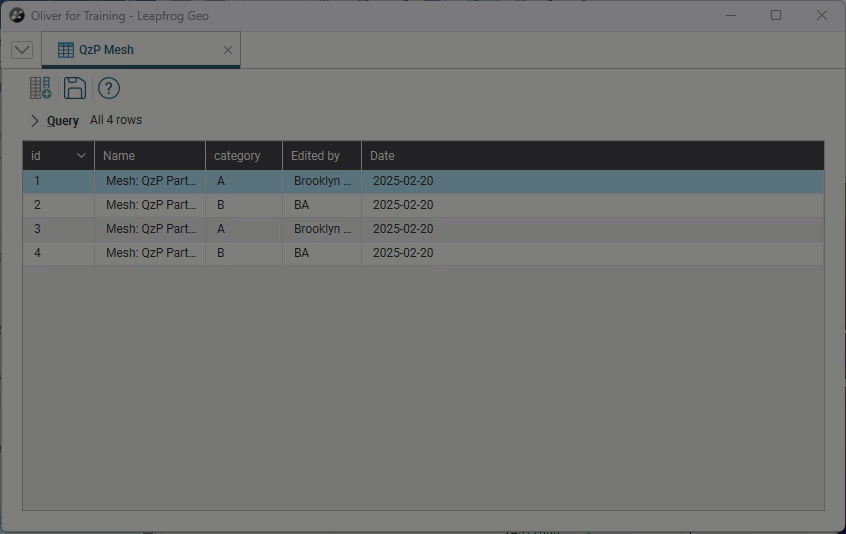This screenshot has height=534, width=846.
Task: Click the Query label
Action: coord(63,120)
